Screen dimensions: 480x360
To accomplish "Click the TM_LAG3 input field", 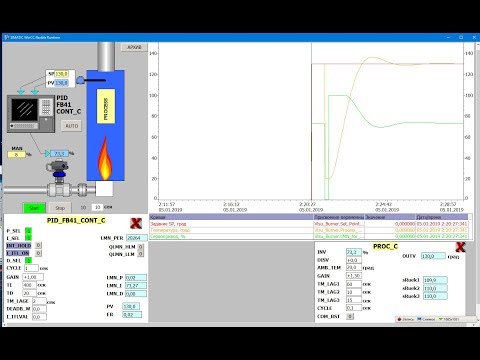I will (354, 300).
